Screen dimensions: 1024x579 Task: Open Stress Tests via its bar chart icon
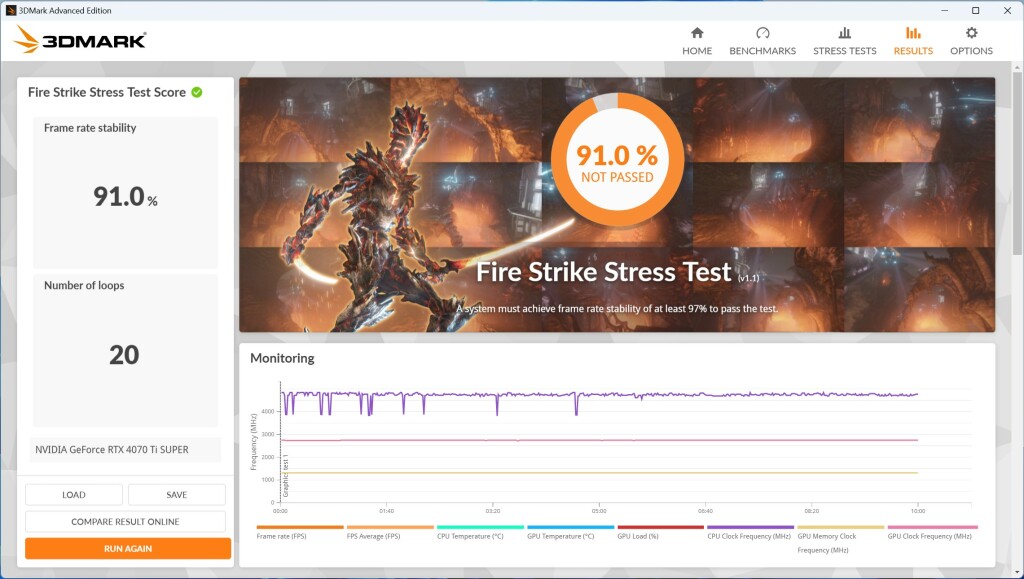coord(844,32)
